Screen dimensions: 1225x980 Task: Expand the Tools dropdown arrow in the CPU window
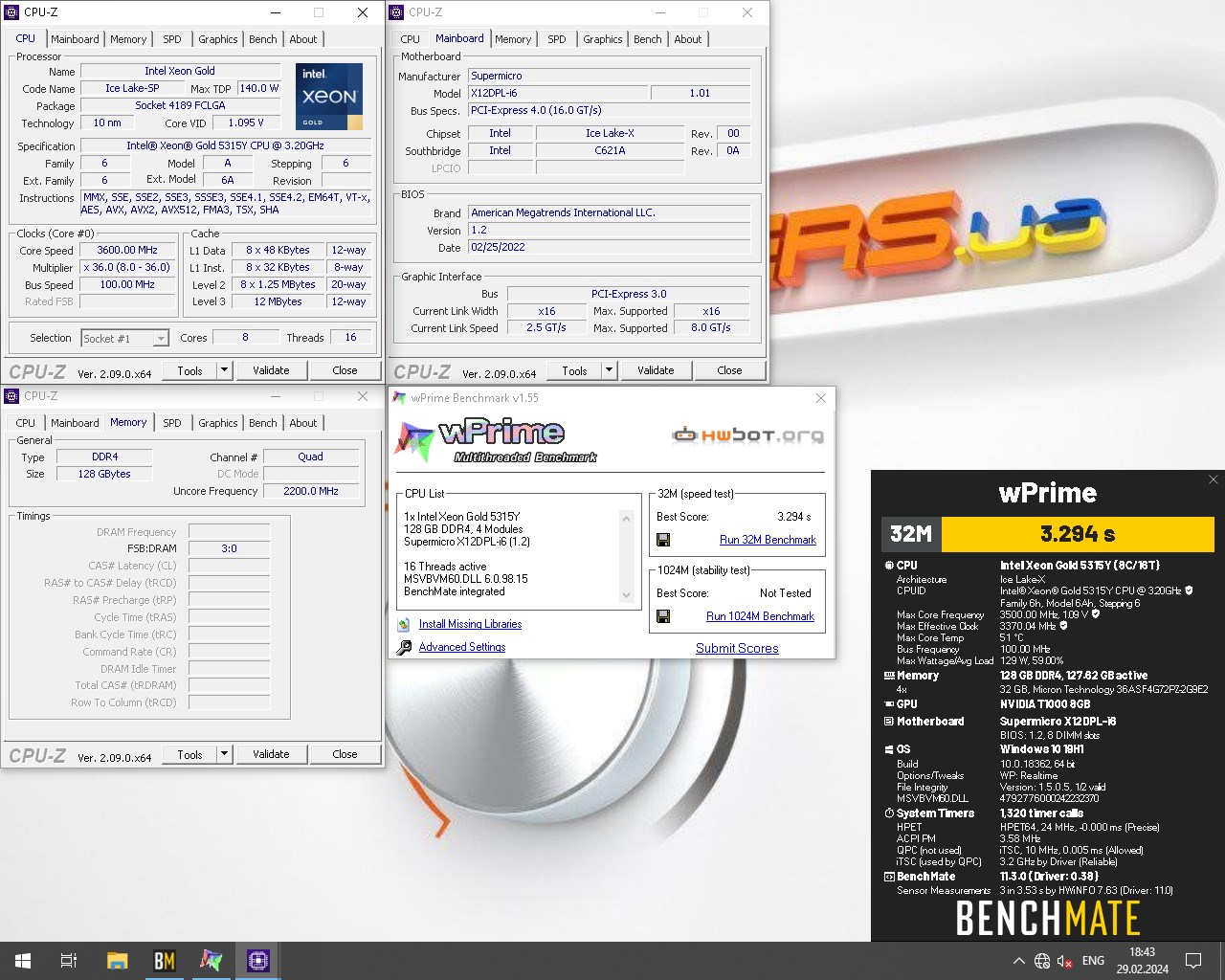coord(224,370)
